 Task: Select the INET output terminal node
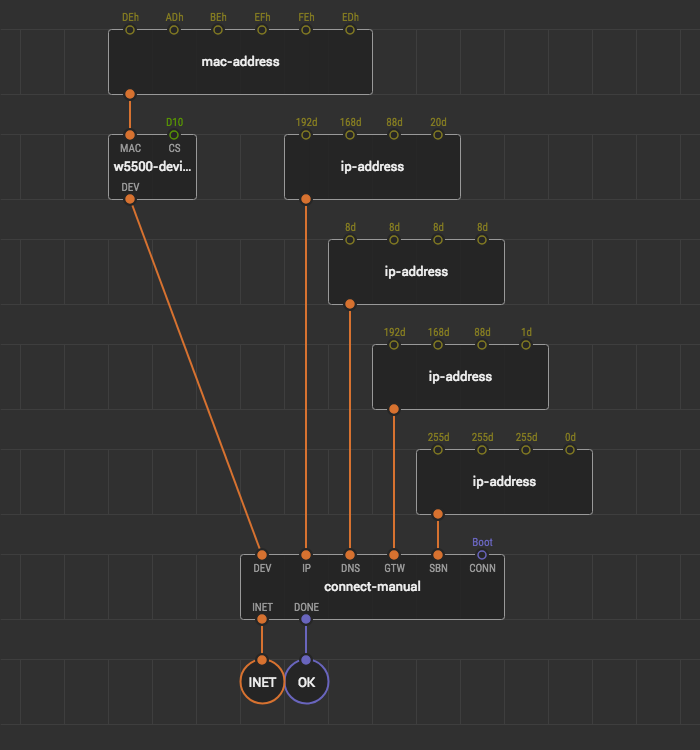click(262, 682)
